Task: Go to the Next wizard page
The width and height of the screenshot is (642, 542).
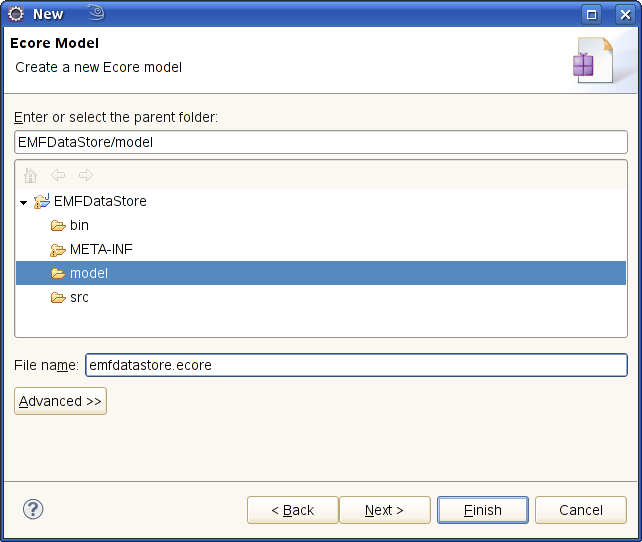Action: coord(384,510)
